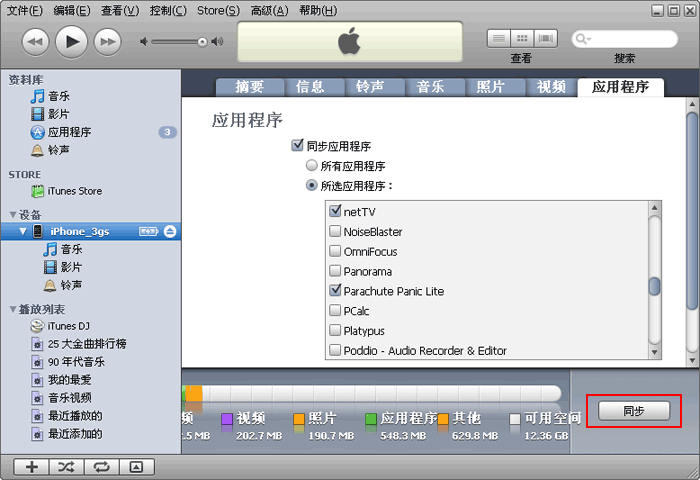Click the Play button

tap(71, 41)
